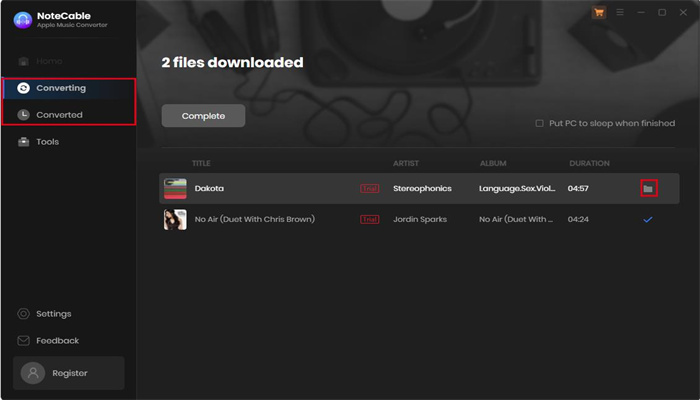Click the Jordin Sparks artist name
This screenshot has width=700, height=400.
(420, 219)
